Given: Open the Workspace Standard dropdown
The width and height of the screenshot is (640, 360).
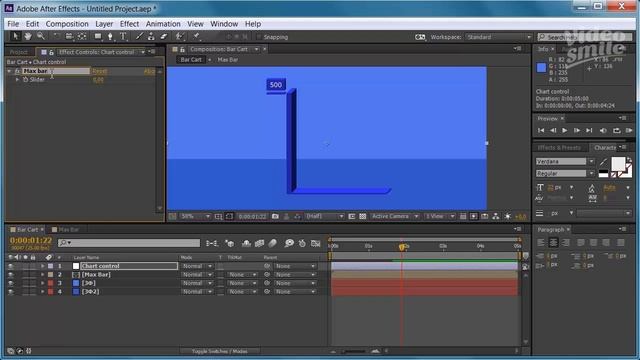Looking at the screenshot, I should pos(499,37).
